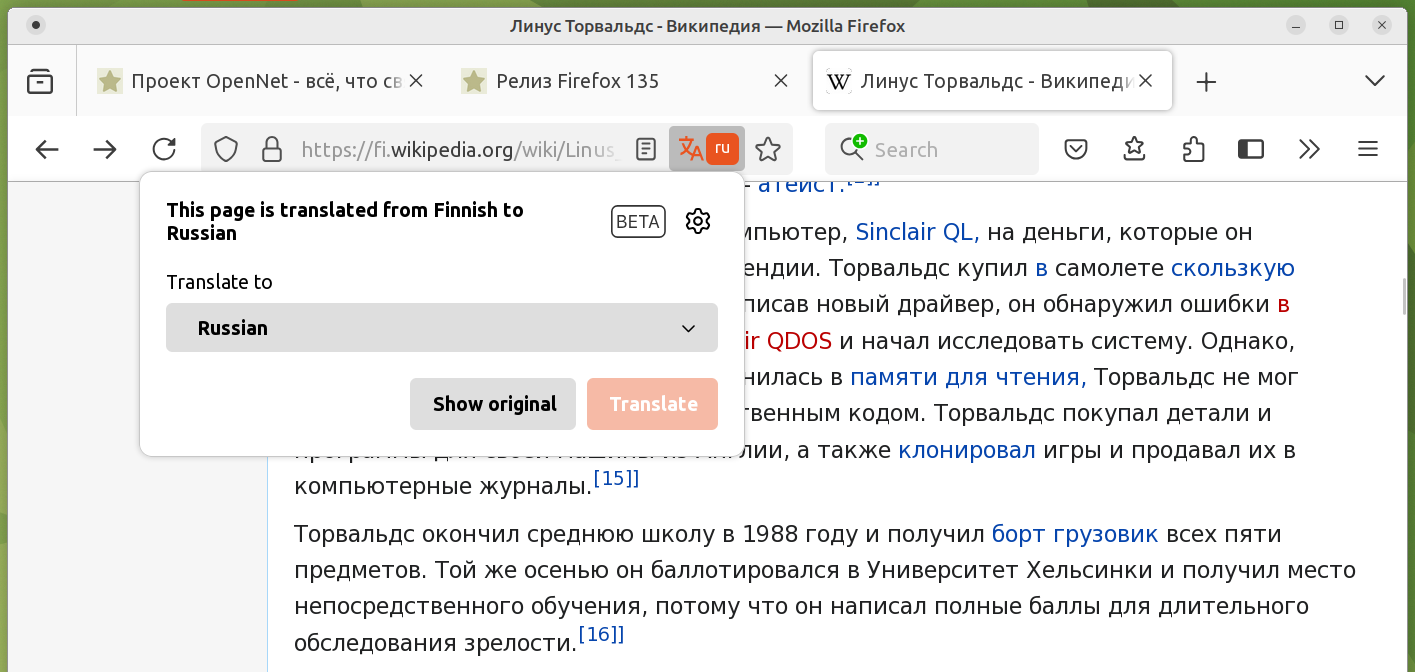Viewport: 1415px width, 672px height.
Task: Toggle reader view icon in address bar
Action: [647, 150]
